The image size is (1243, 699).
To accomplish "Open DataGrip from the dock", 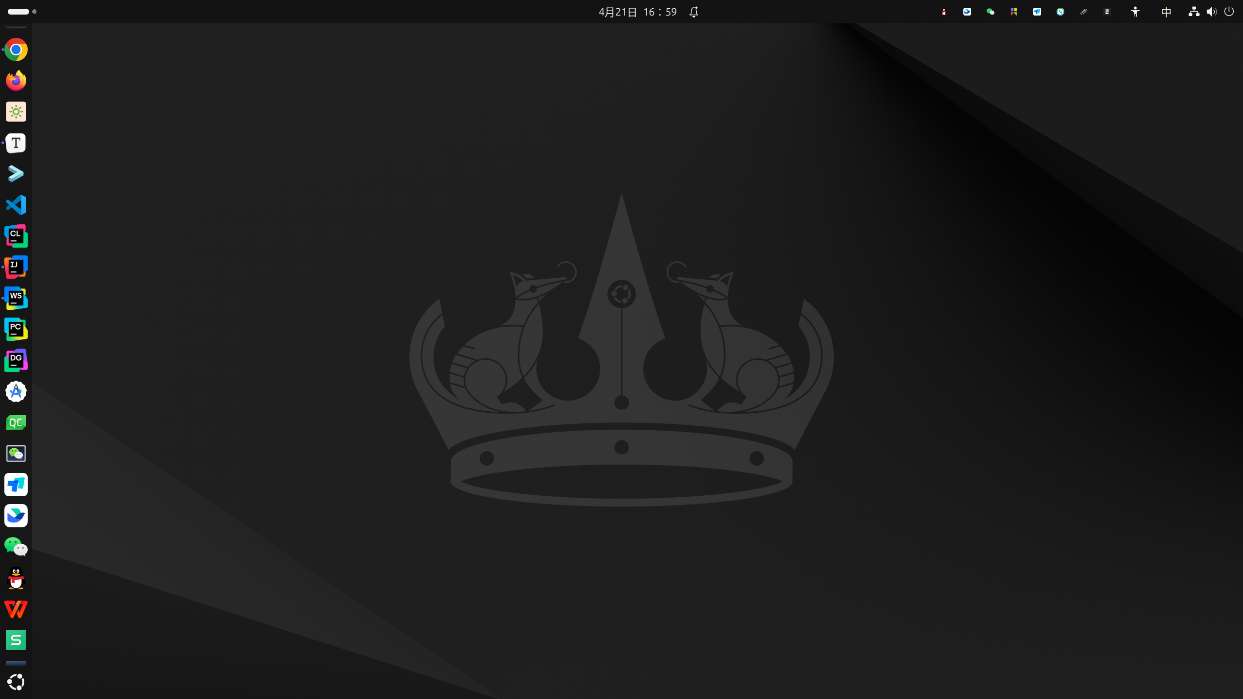I will pyautogui.click(x=16, y=360).
